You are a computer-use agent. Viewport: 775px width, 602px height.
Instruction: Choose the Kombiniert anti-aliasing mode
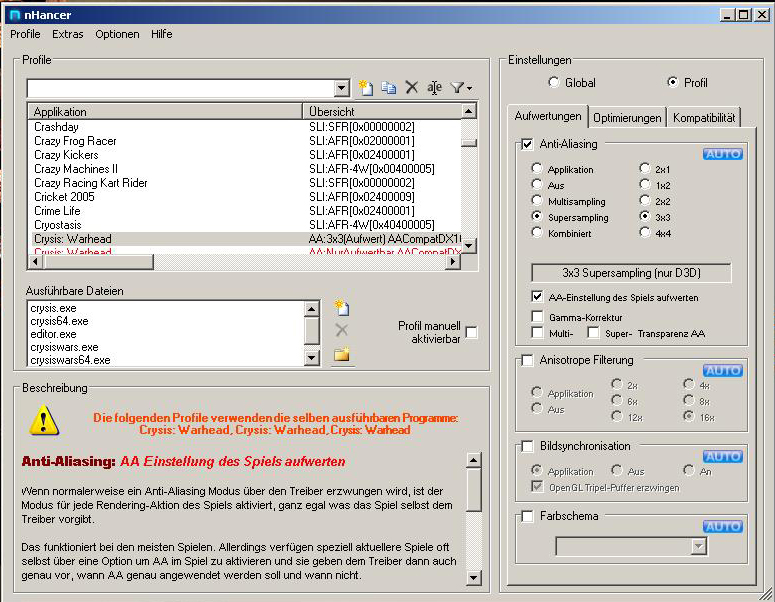(x=537, y=232)
